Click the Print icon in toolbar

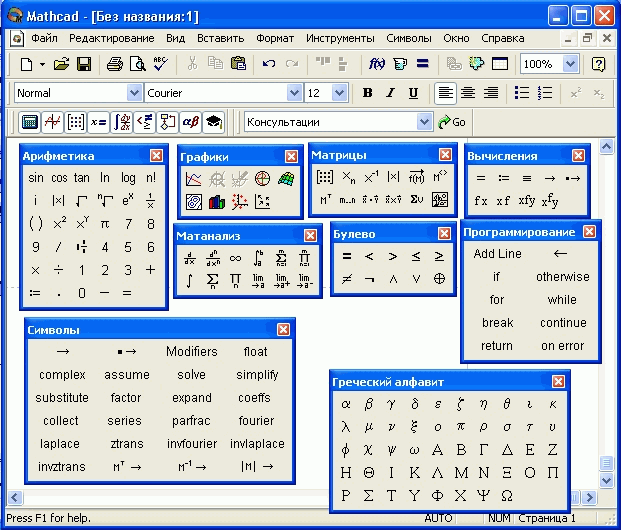(114, 64)
